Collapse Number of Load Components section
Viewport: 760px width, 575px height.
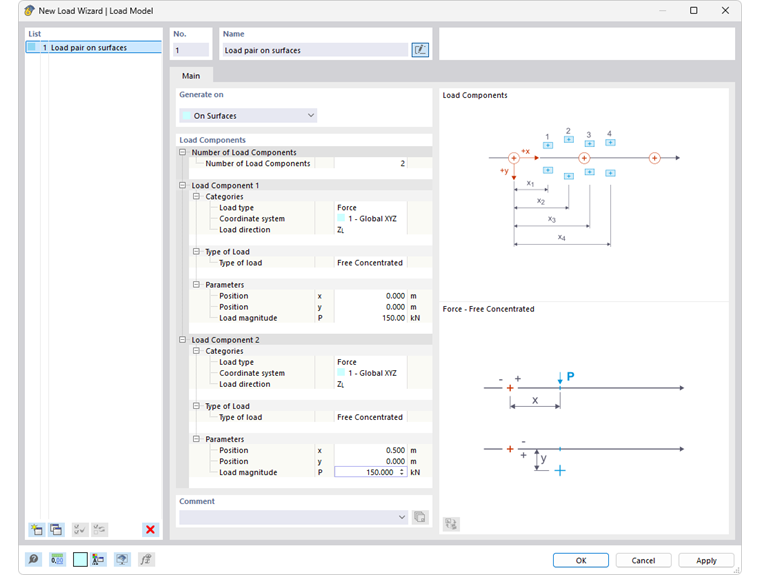pyautogui.click(x=183, y=152)
